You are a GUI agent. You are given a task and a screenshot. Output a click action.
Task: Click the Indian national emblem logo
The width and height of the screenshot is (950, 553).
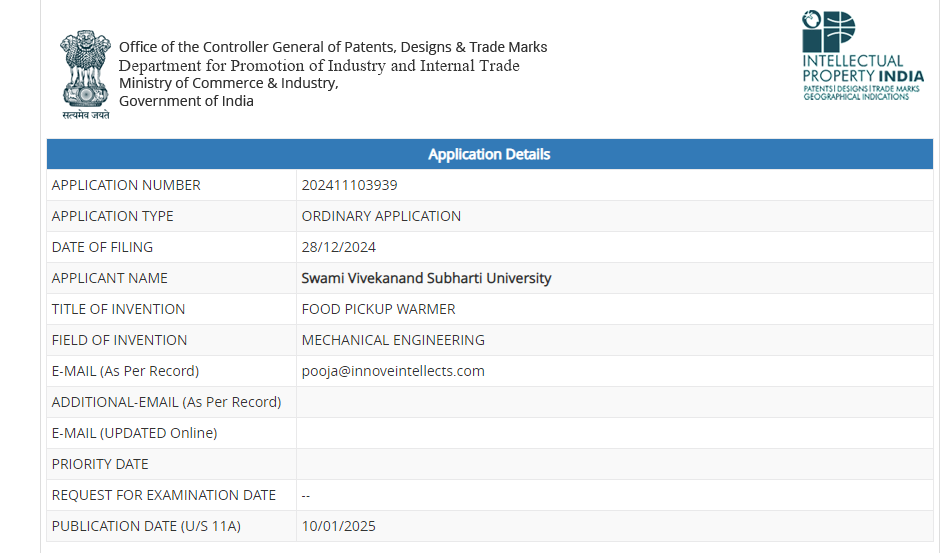click(84, 72)
